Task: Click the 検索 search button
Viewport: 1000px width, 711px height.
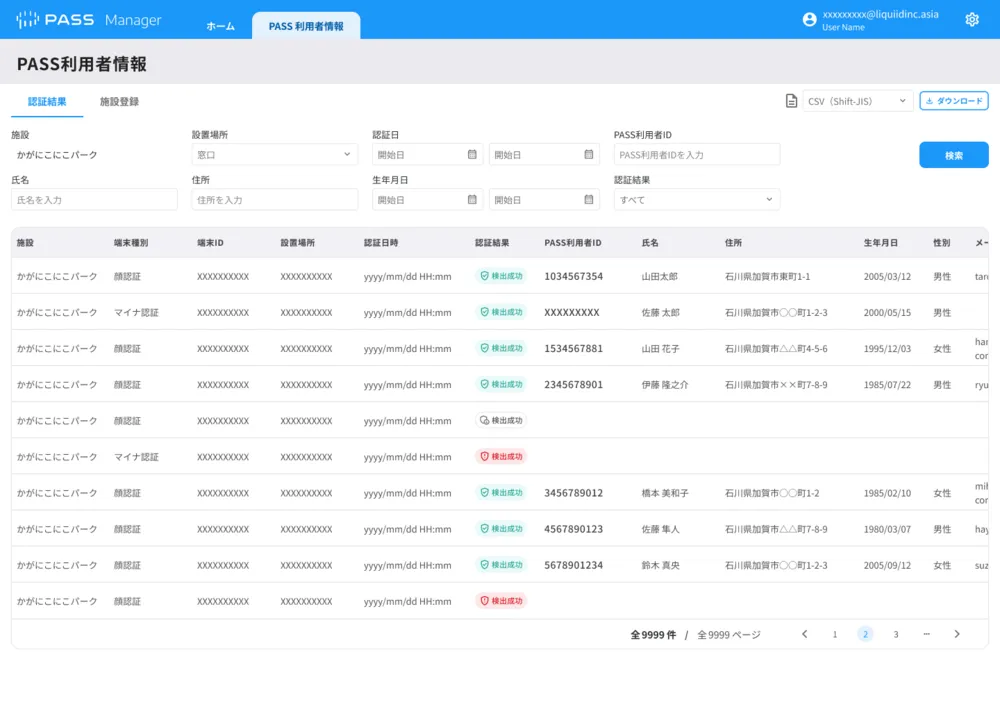Action: 953,155
